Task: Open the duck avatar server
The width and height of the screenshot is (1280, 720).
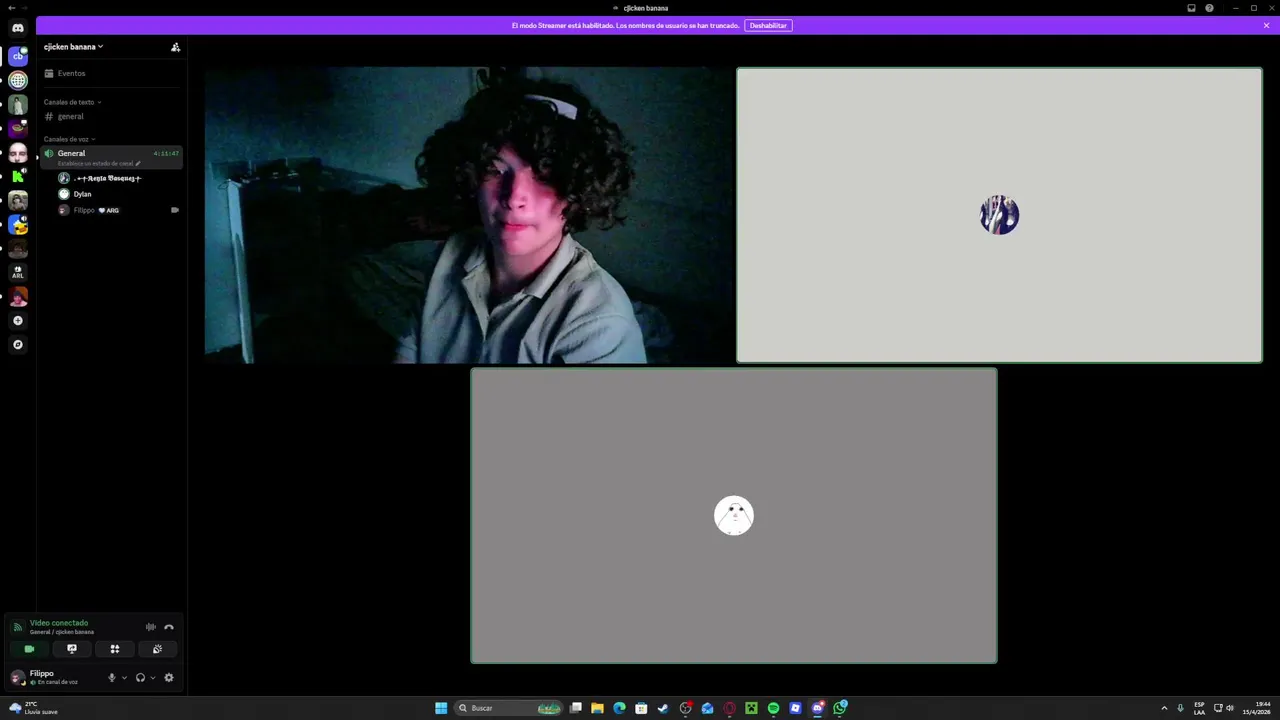Action: (18, 224)
